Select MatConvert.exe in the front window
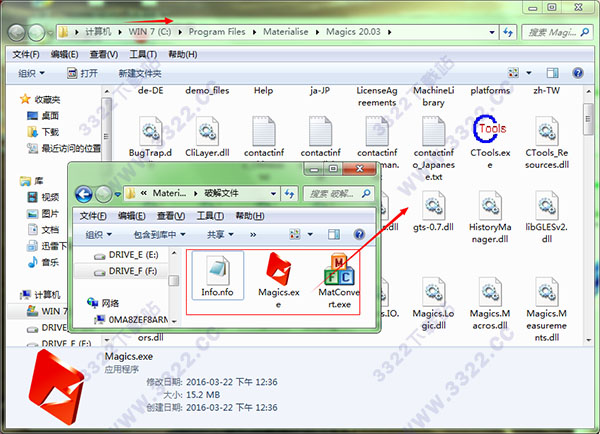 [339, 281]
